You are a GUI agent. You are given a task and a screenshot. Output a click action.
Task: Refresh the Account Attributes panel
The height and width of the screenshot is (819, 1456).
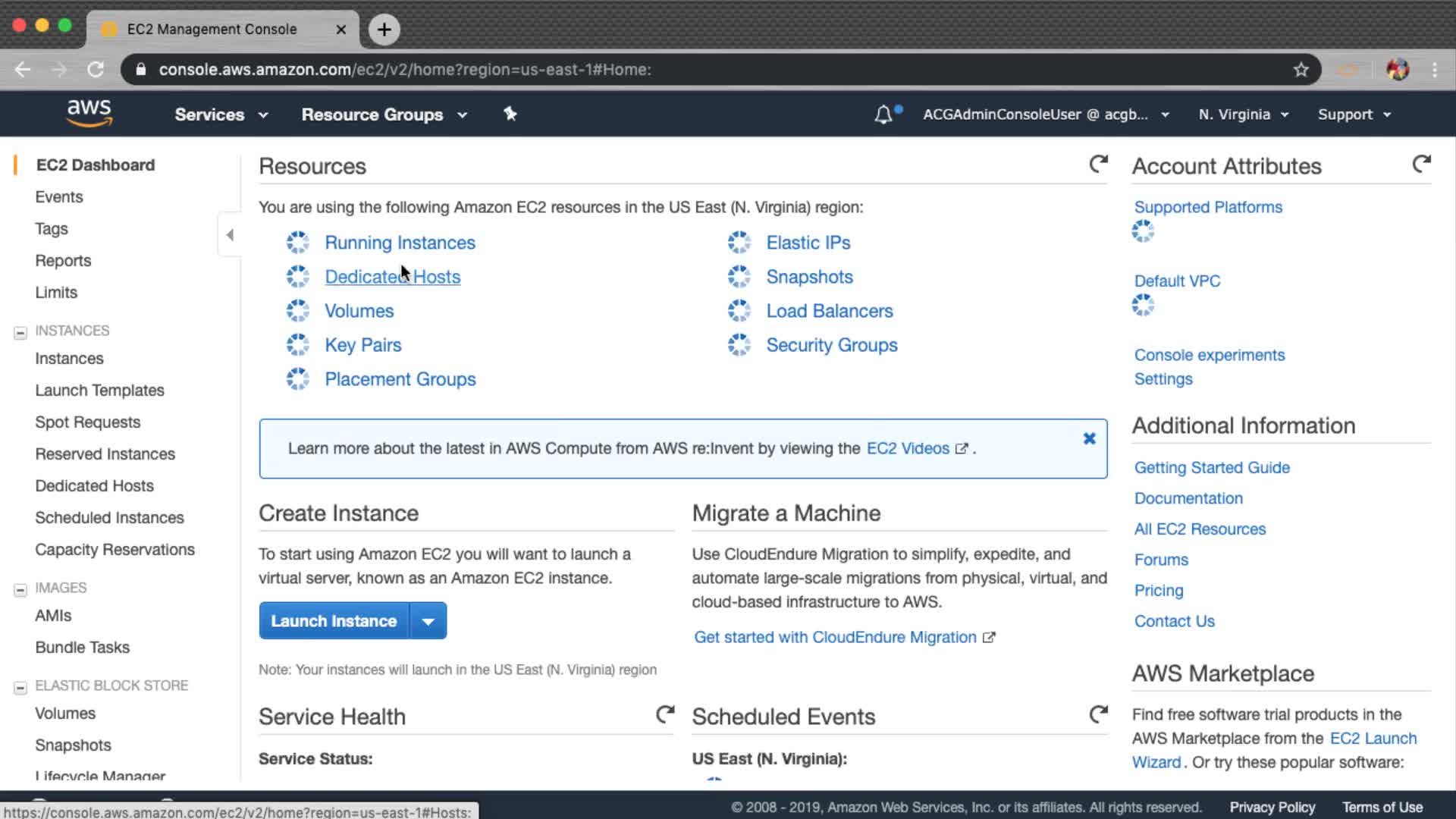point(1421,164)
